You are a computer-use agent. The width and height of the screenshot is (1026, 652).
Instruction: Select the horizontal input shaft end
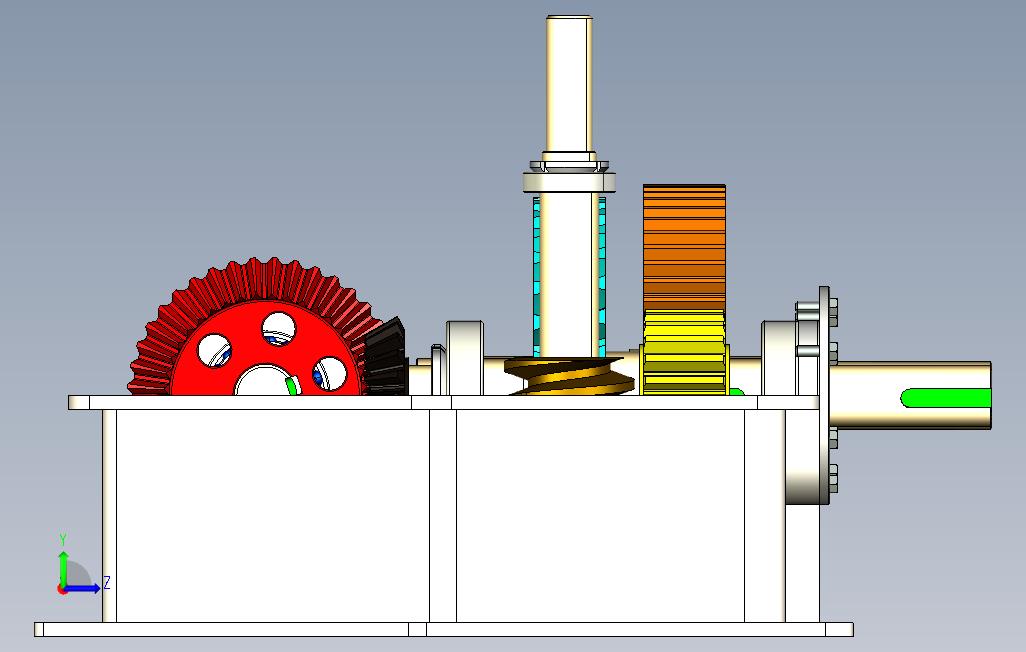click(911, 396)
